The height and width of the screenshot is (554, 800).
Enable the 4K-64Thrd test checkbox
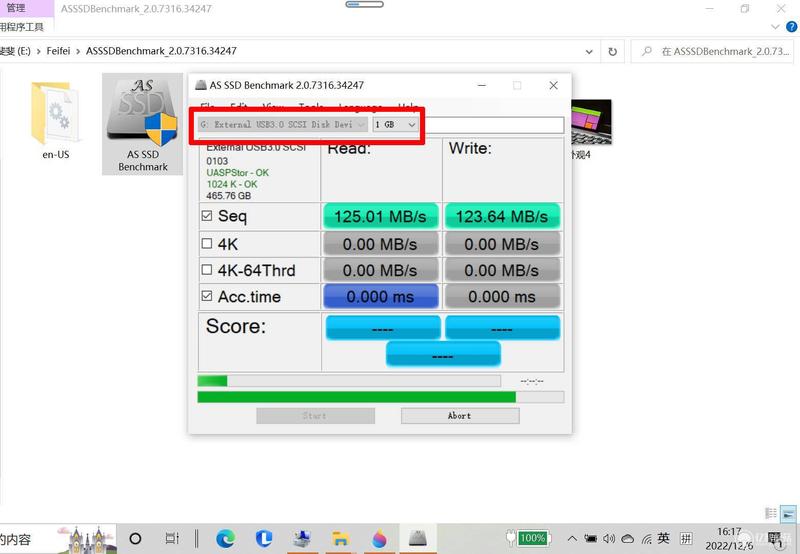click(x=207, y=269)
